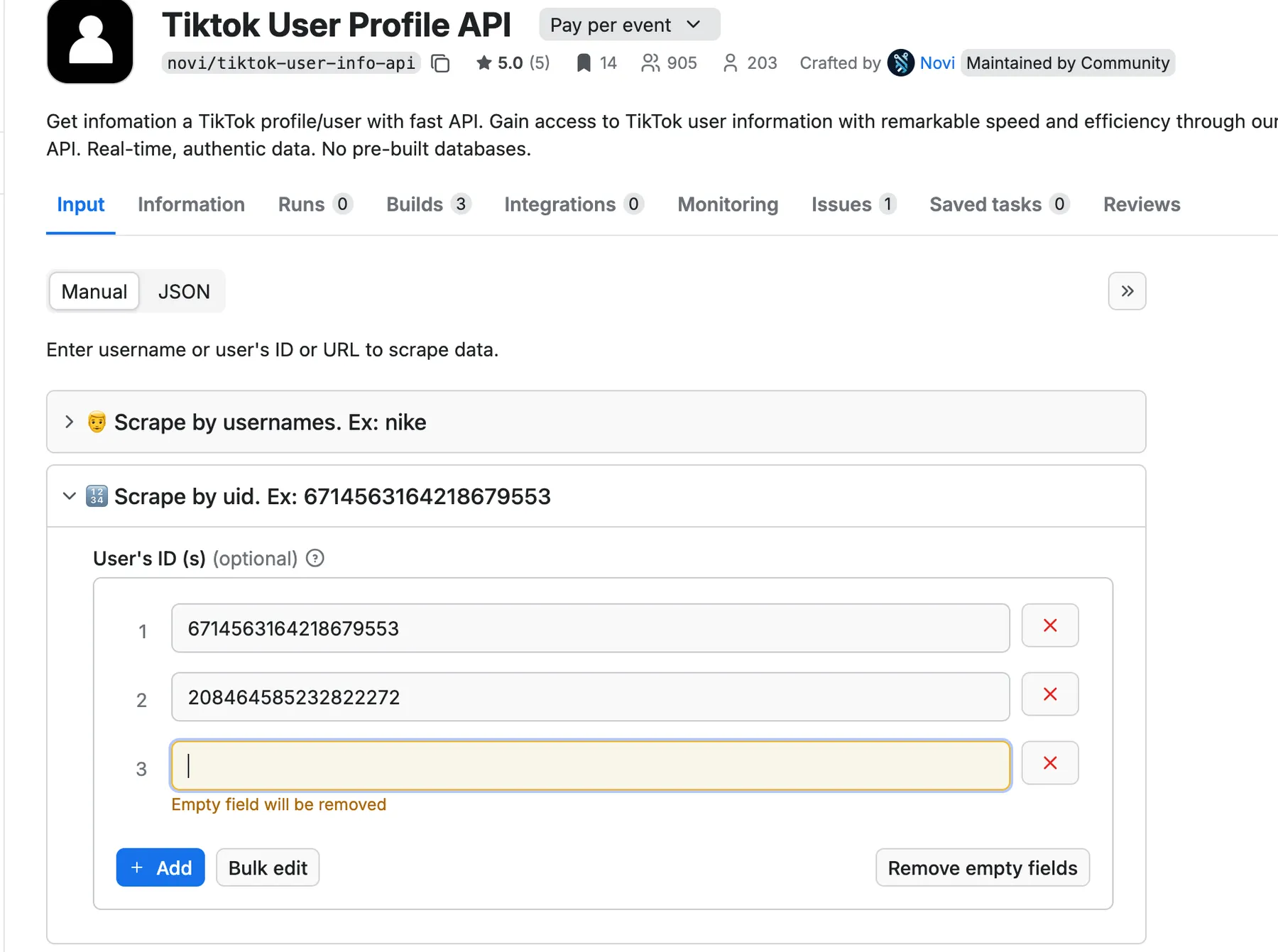Viewport: 1278px width, 952px height.
Task: Click Remove empty fields button
Action: tap(982, 868)
